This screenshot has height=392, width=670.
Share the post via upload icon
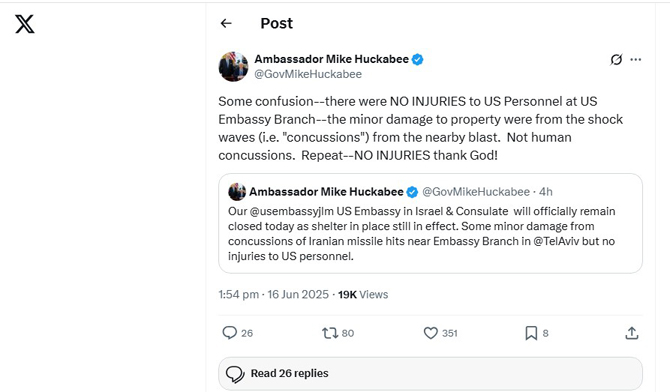click(632, 333)
